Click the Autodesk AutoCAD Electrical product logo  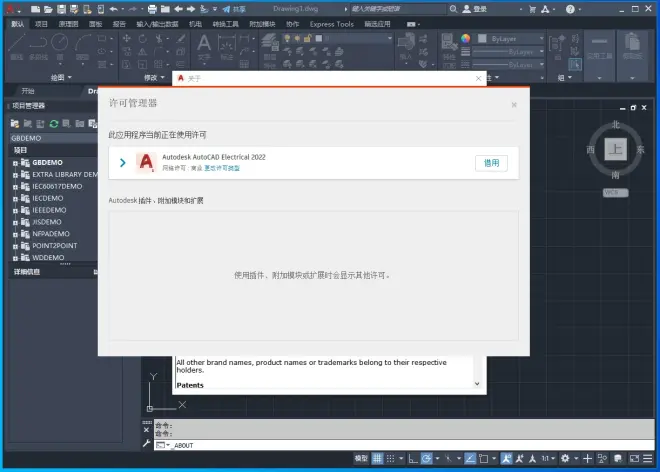point(146,163)
